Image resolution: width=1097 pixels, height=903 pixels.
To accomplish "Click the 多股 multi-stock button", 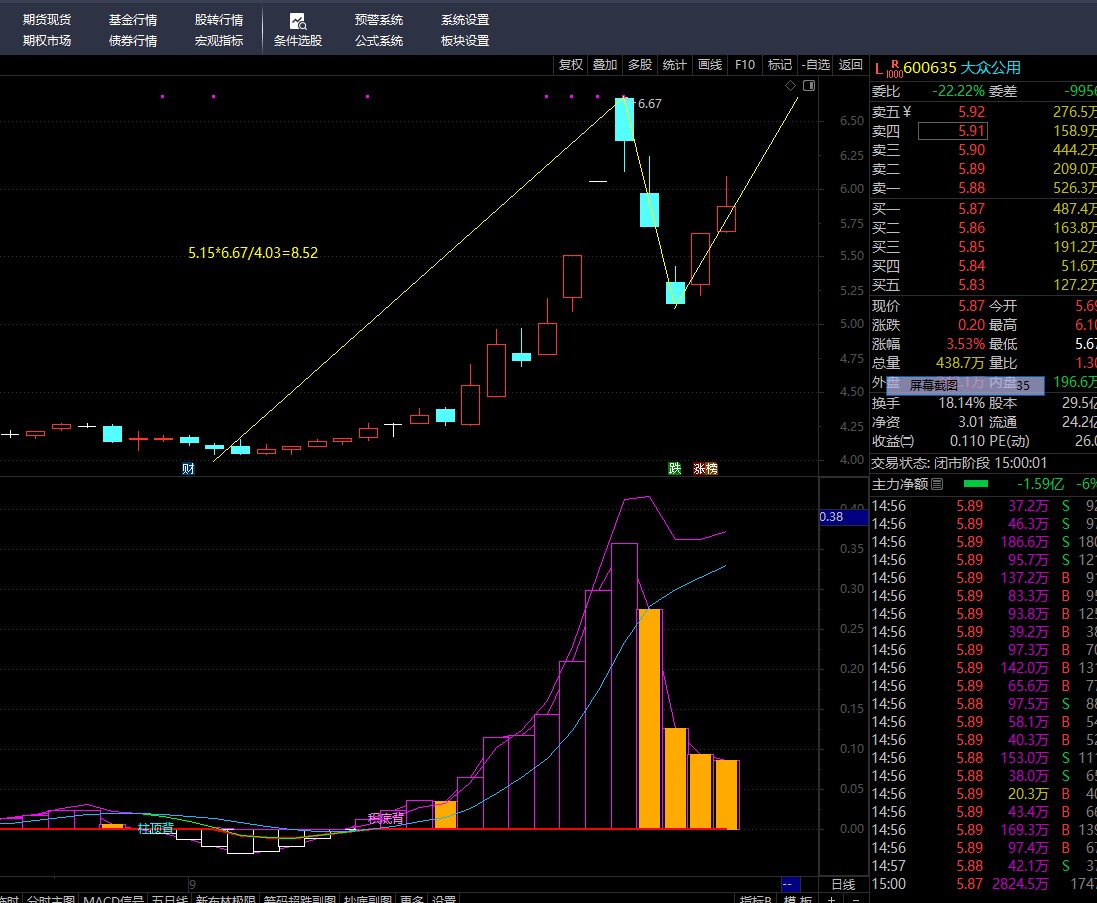I will [x=640, y=64].
